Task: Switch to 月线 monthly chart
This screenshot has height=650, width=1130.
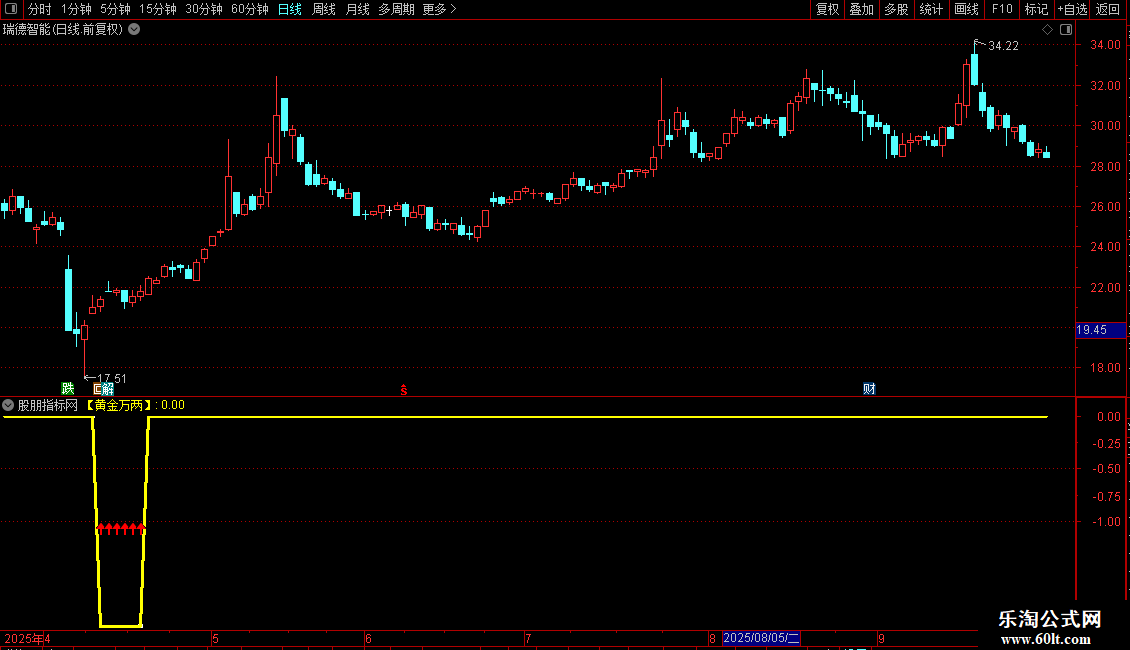Action: [357, 9]
